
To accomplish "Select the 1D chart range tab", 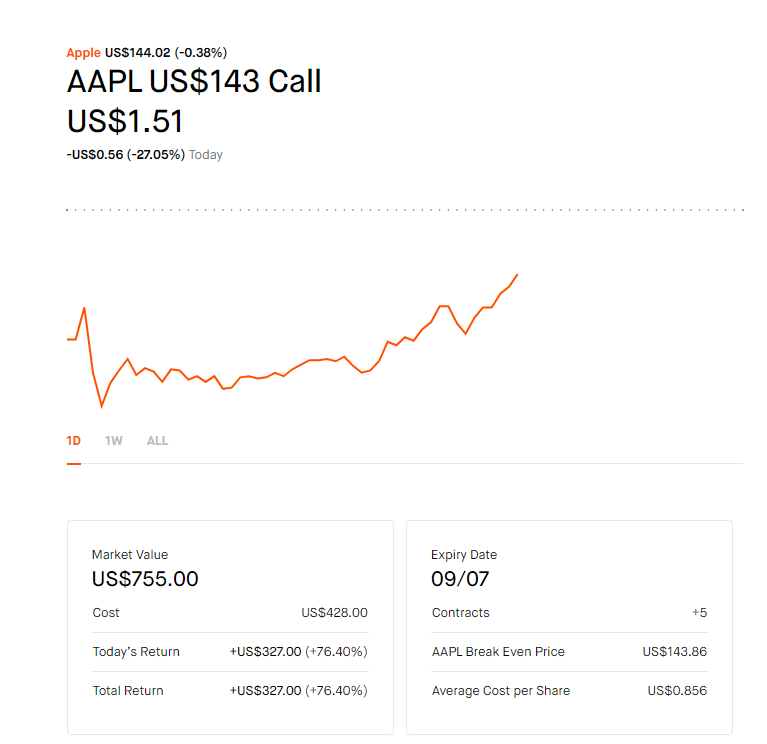I will [x=74, y=441].
